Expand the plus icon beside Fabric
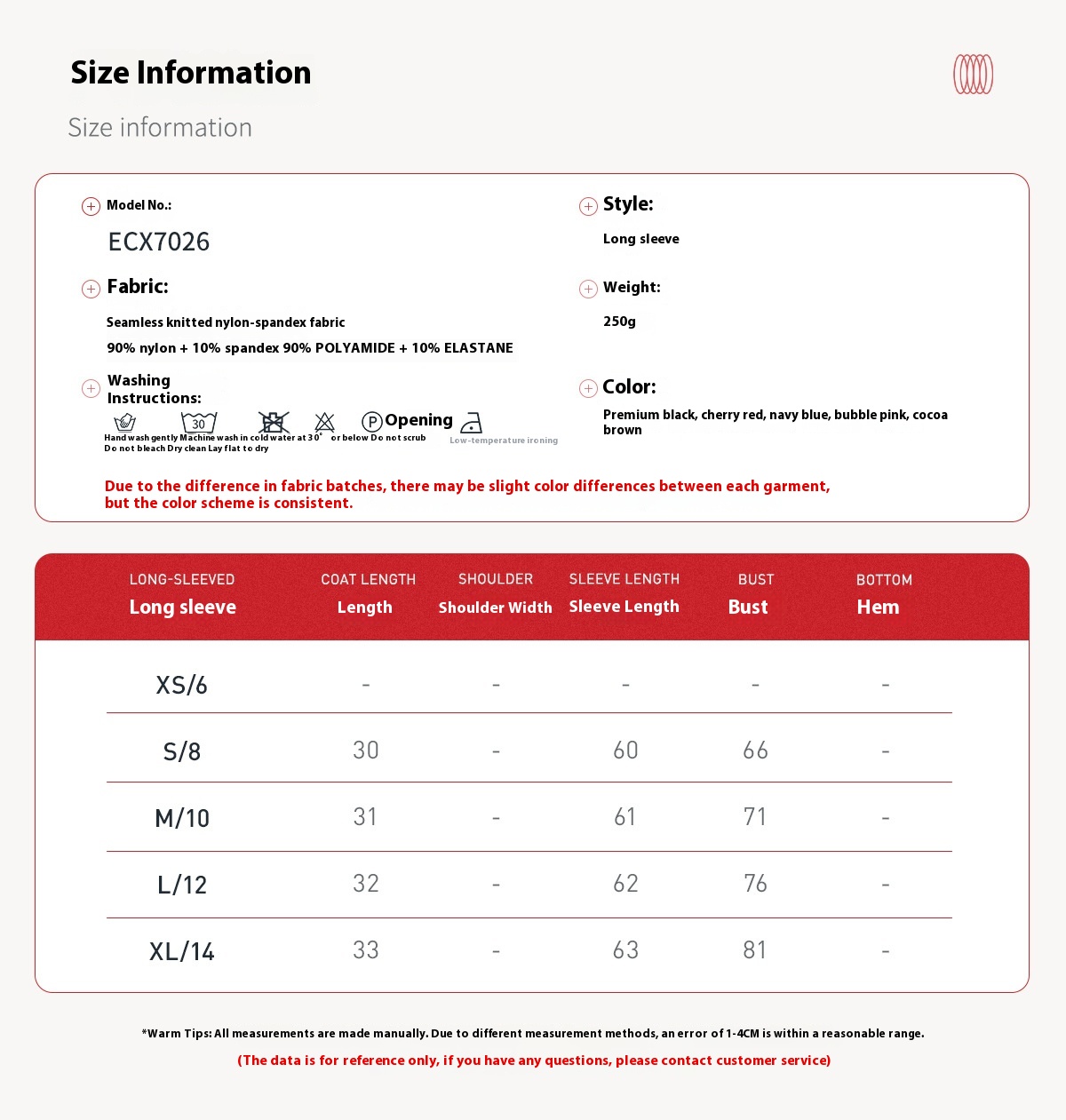Viewport: 1066px width, 1120px height. 91,289
